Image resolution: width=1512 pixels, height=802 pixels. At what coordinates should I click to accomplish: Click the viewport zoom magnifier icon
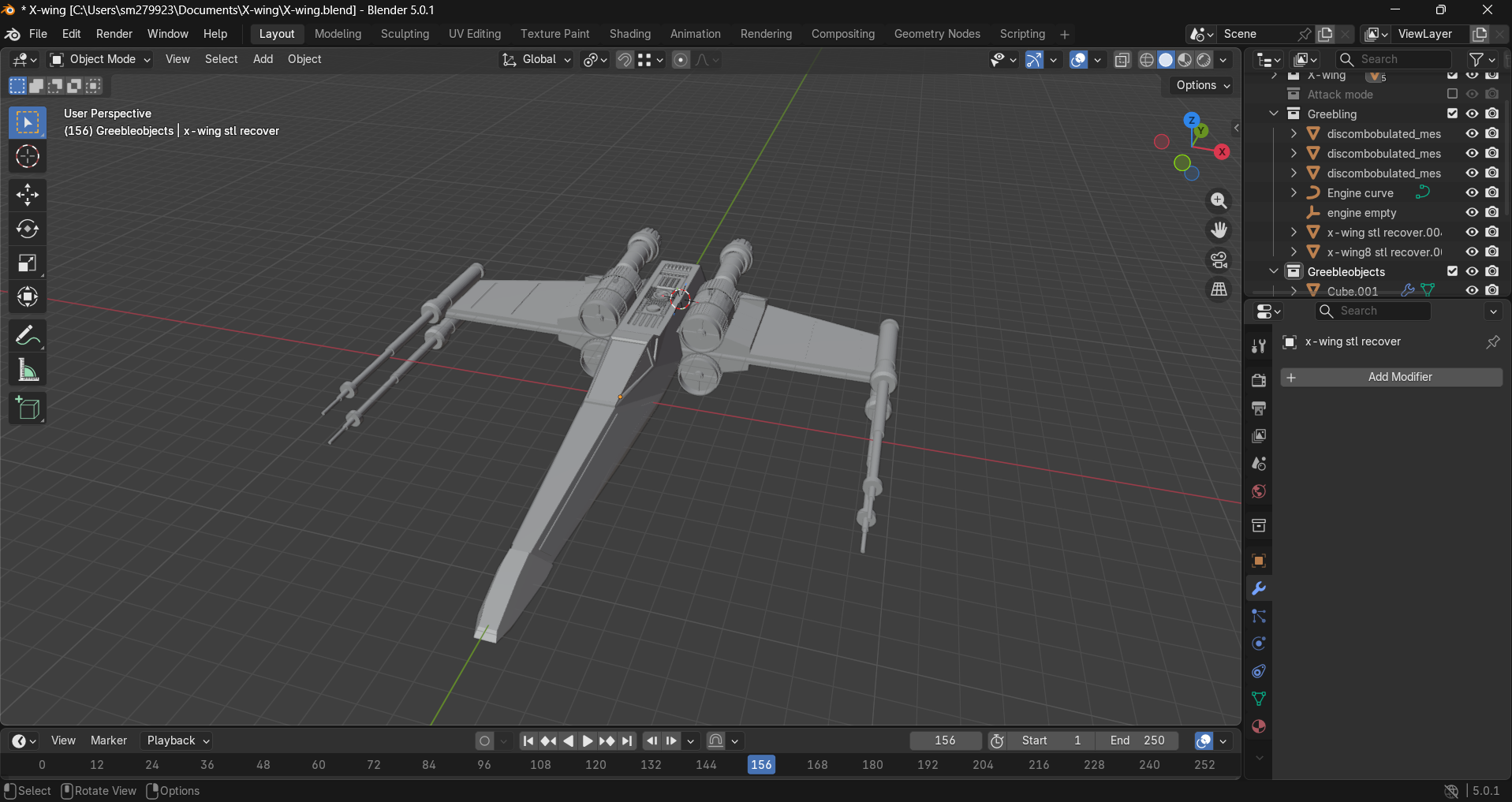click(x=1219, y=200)
